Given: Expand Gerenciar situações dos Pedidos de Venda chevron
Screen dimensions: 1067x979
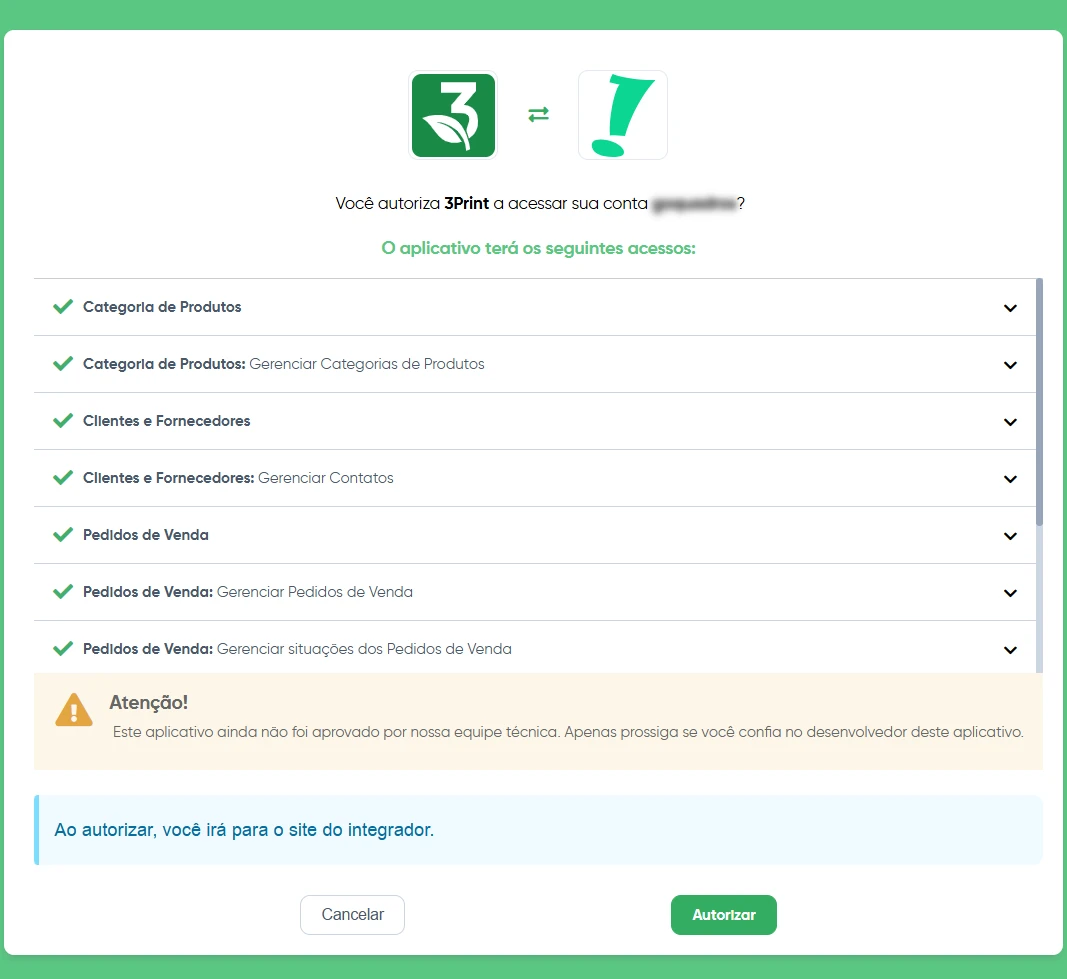Looking at the screenshot, I should tap(1011, 650).
